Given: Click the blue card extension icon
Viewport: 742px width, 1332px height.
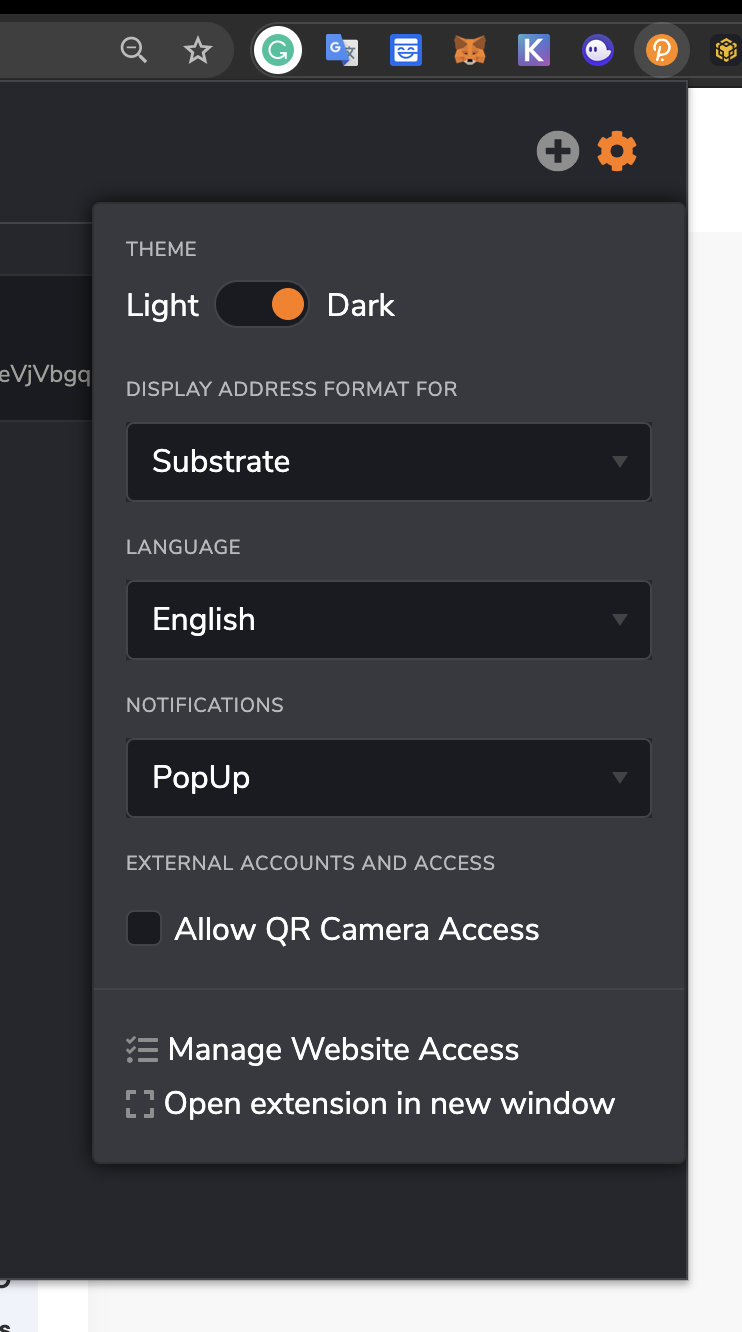Looking at the screenshot, I should pos(406,50).
